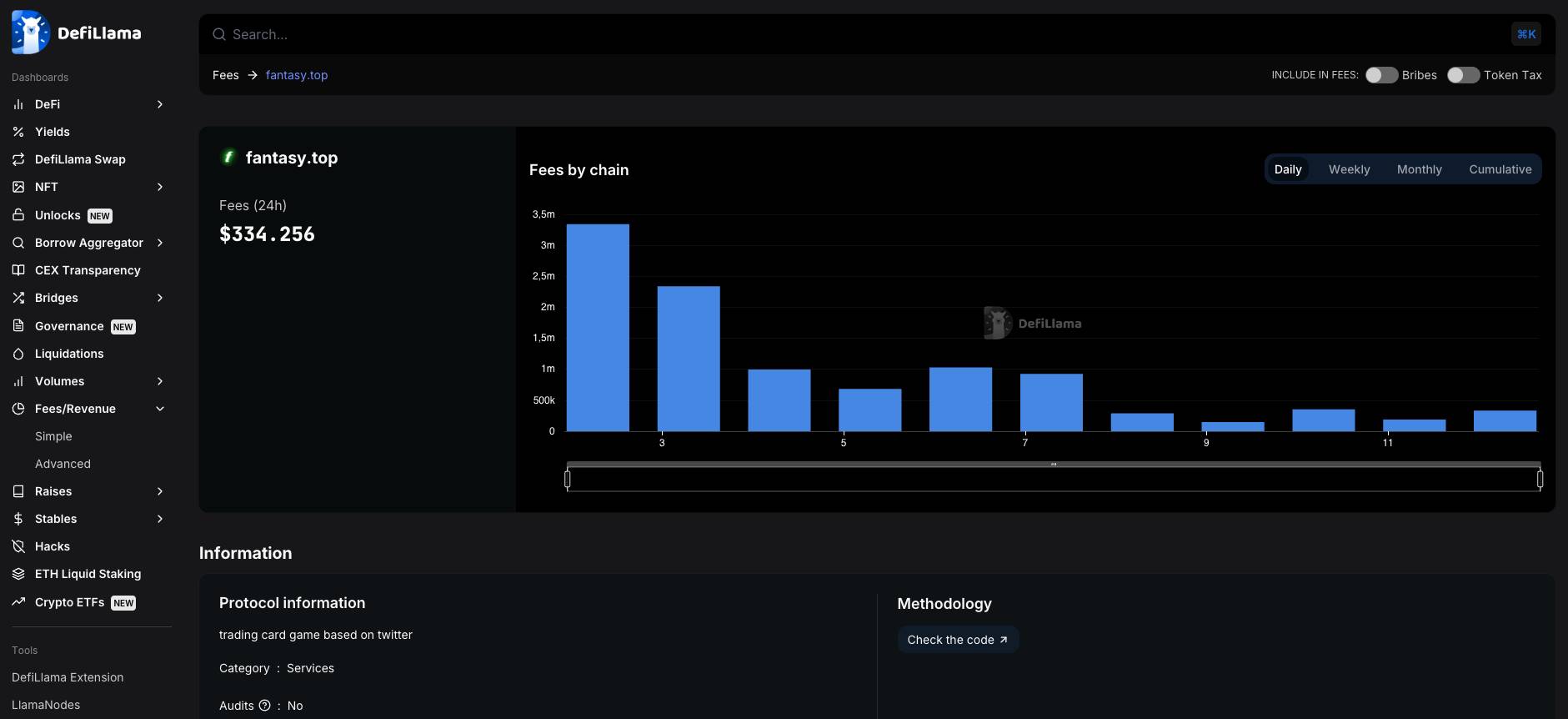Image resolution: width=1568 pixels, height=719 pixels.
Task: Click the Fees/Revenue pie chart icon
Action: (18, 409)
